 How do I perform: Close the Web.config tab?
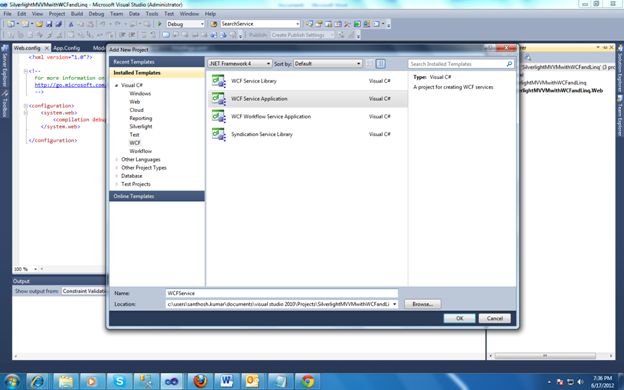click(46, 48)
